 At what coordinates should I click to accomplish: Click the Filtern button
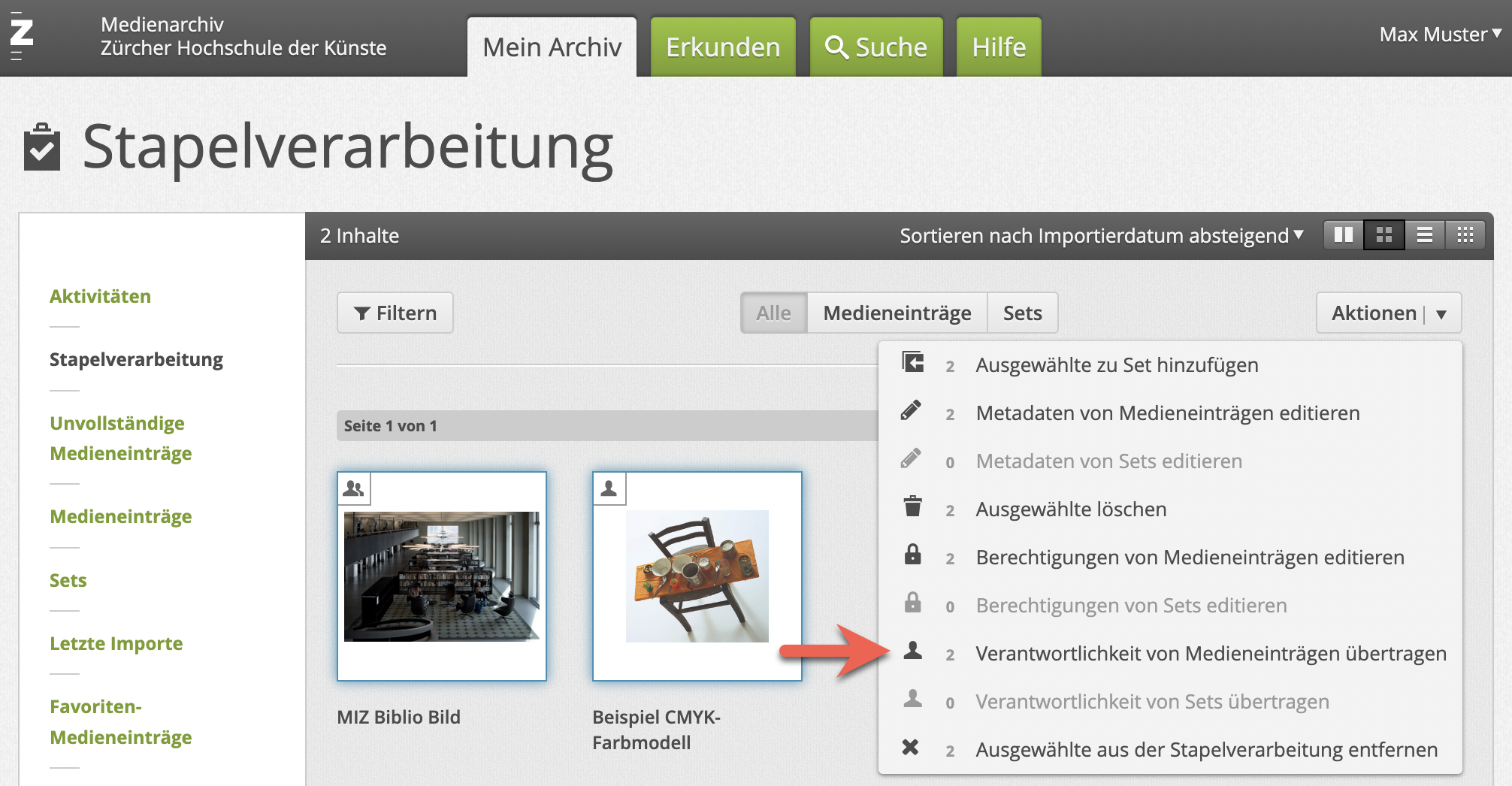395,313
